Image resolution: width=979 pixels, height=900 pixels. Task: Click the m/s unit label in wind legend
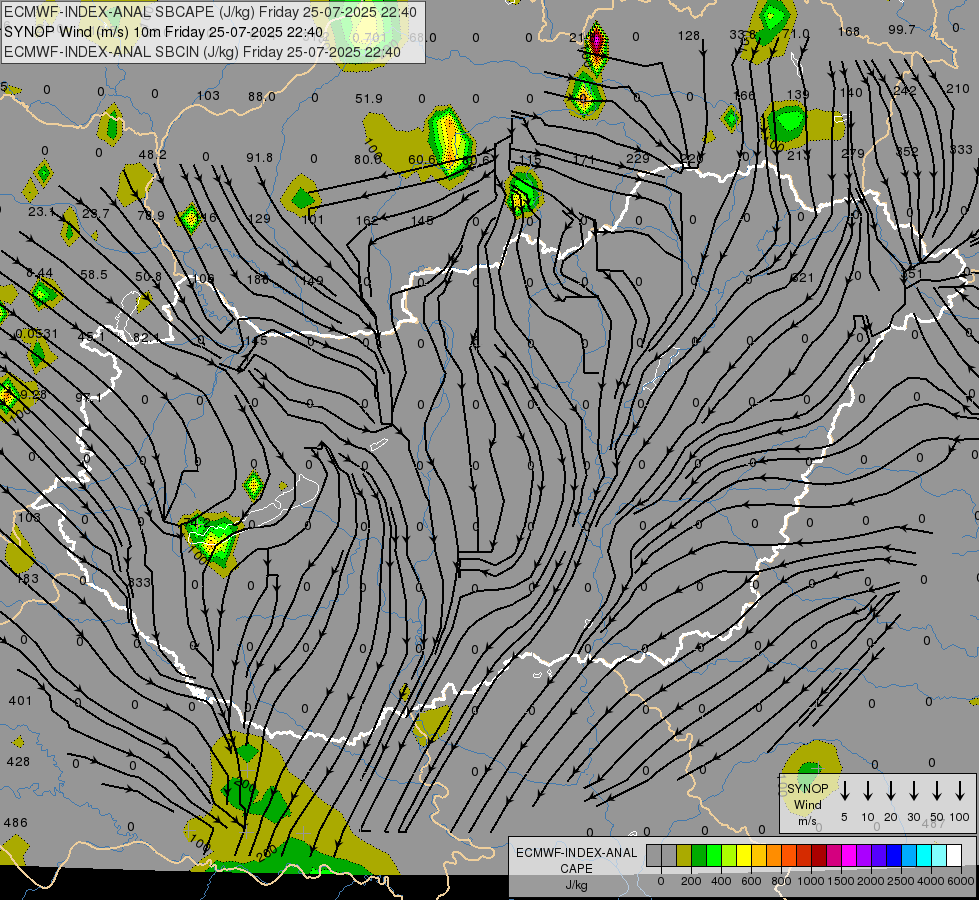(x=807, y=821)
